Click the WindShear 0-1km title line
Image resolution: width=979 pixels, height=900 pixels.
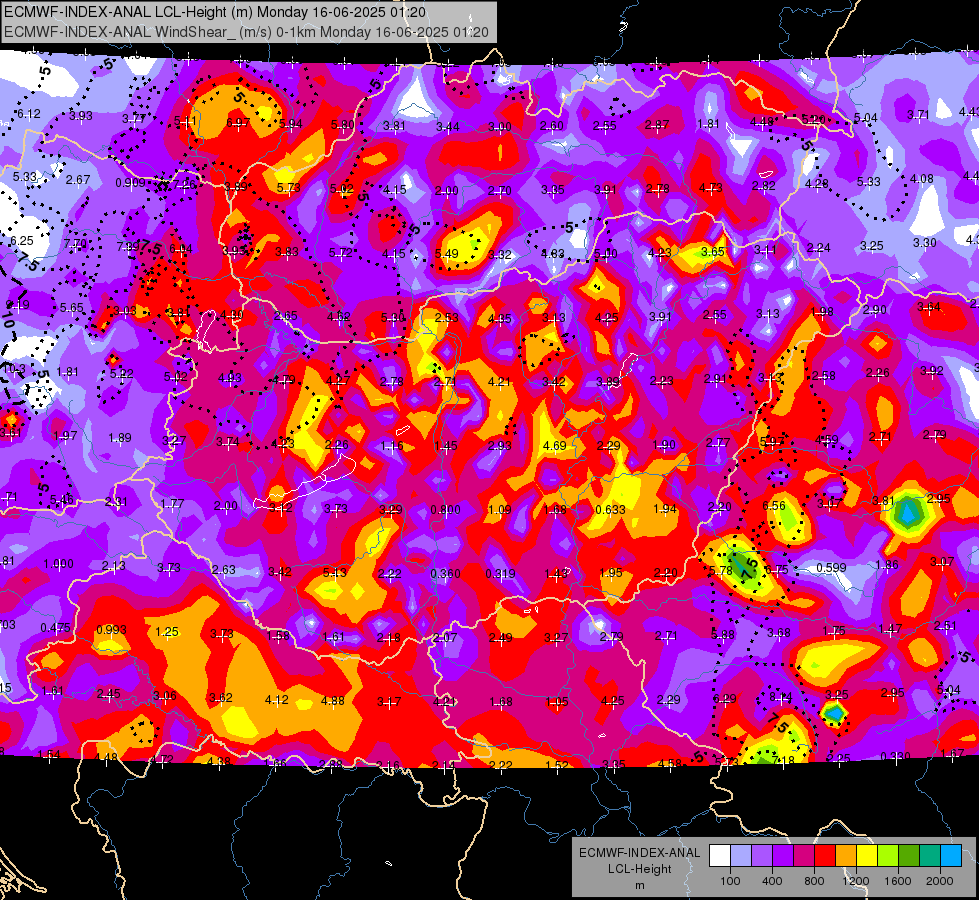pos(247,31)
